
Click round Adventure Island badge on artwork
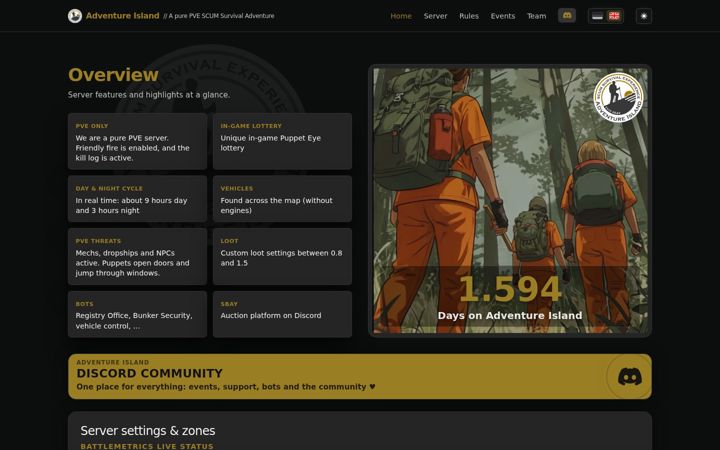(618, 98)
